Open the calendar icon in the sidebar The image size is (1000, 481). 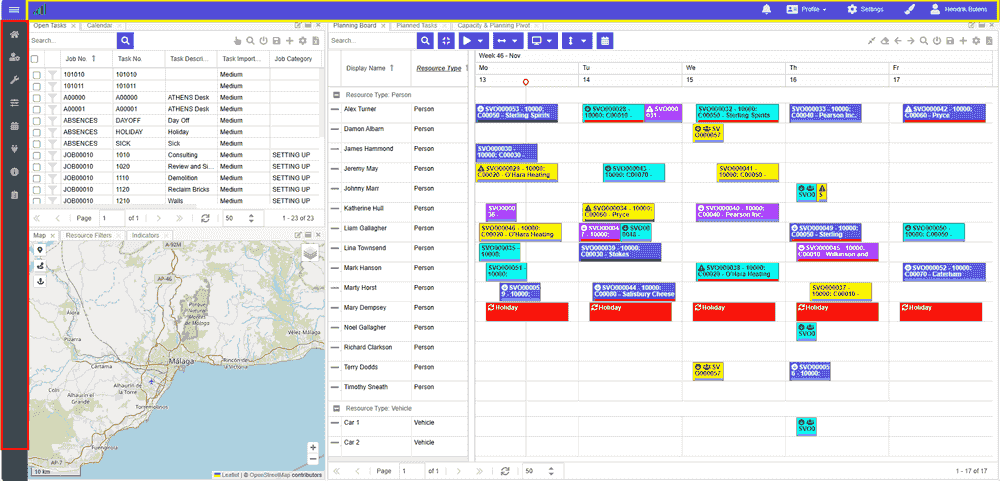pos(14,126)
